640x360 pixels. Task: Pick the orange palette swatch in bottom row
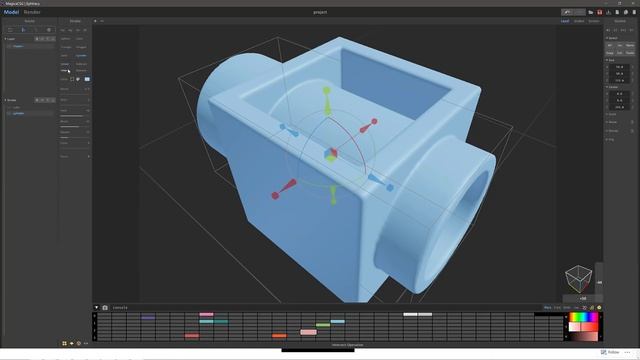[x=279, y=336]
